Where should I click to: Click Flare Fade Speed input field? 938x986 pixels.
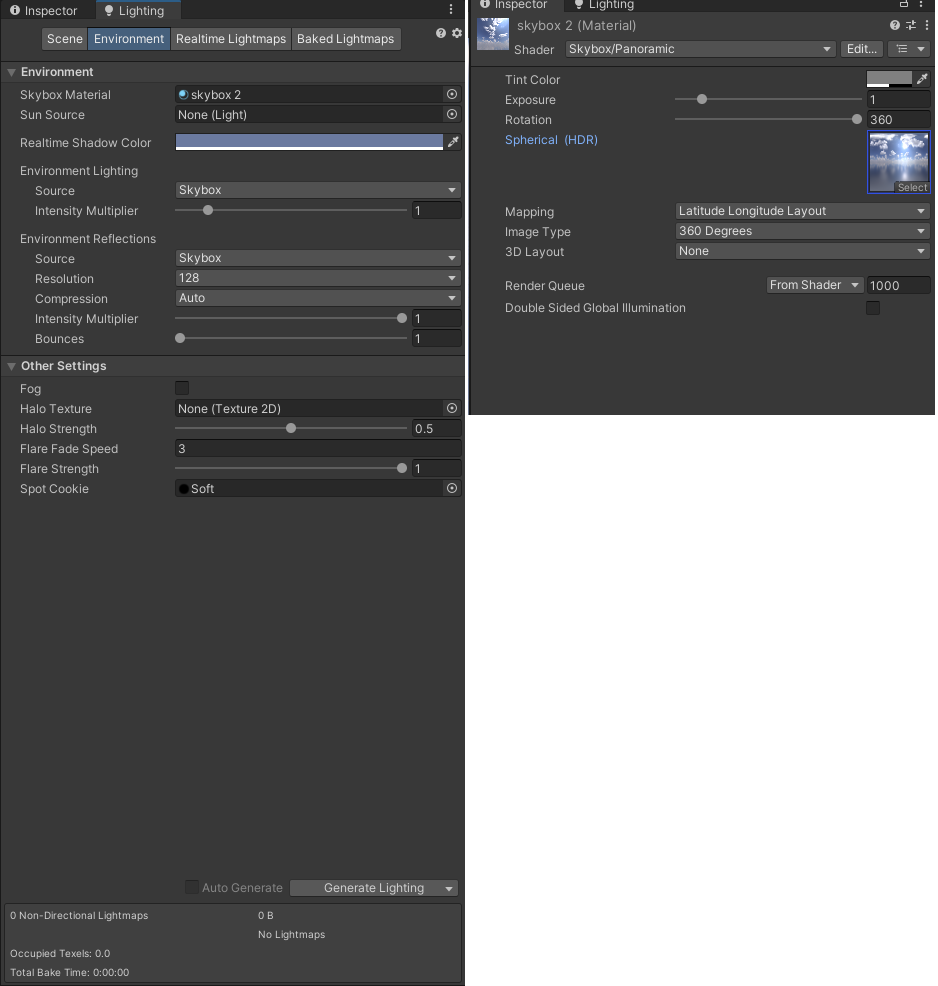coord(318,448)
